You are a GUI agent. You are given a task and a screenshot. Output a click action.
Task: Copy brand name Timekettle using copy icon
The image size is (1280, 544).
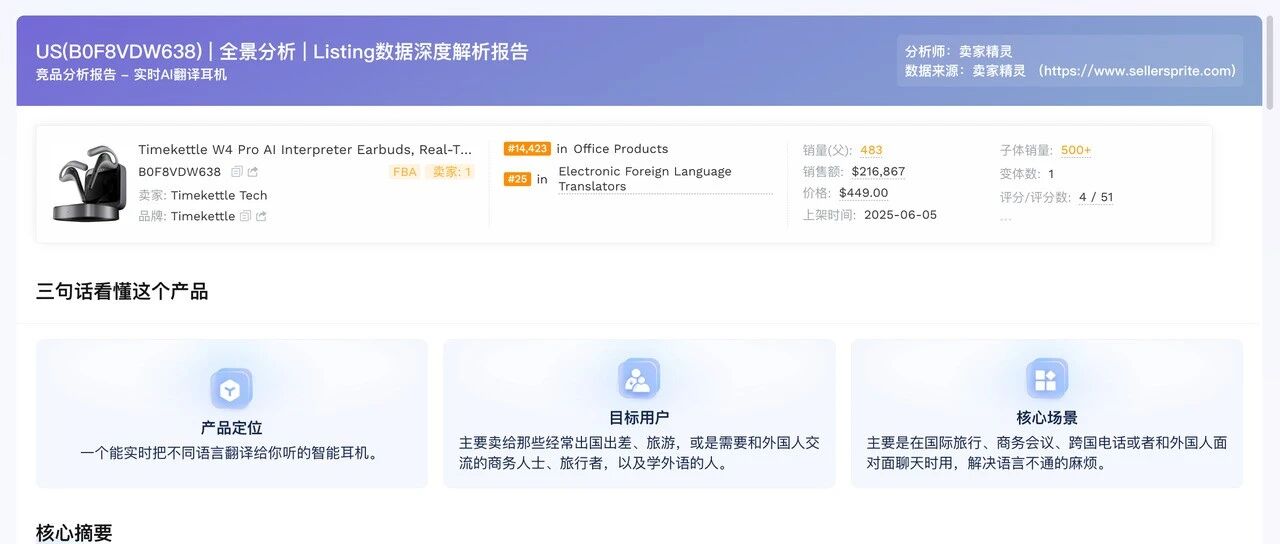(245, 216)
